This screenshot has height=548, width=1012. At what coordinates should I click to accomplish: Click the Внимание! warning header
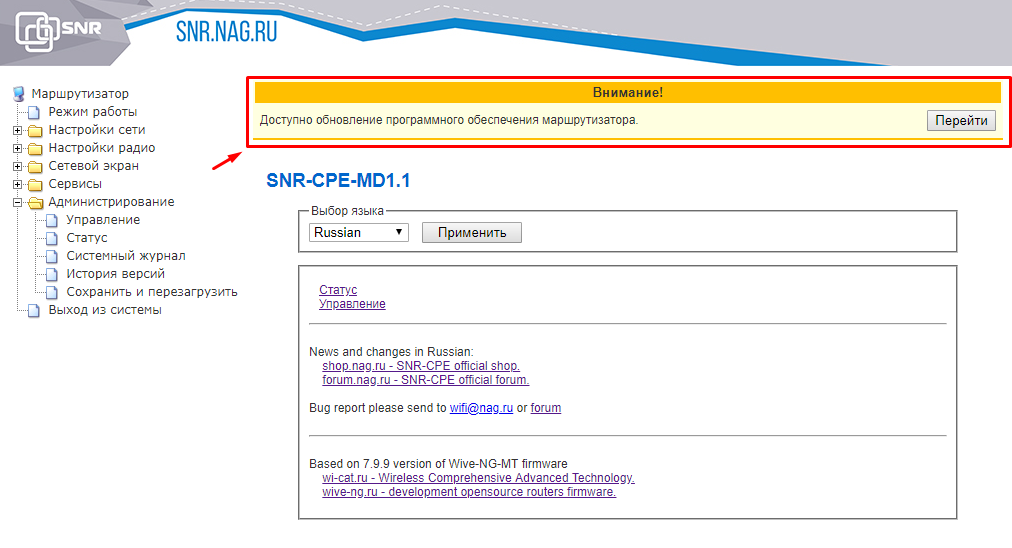pyautogui.click(x=627, y=92)
